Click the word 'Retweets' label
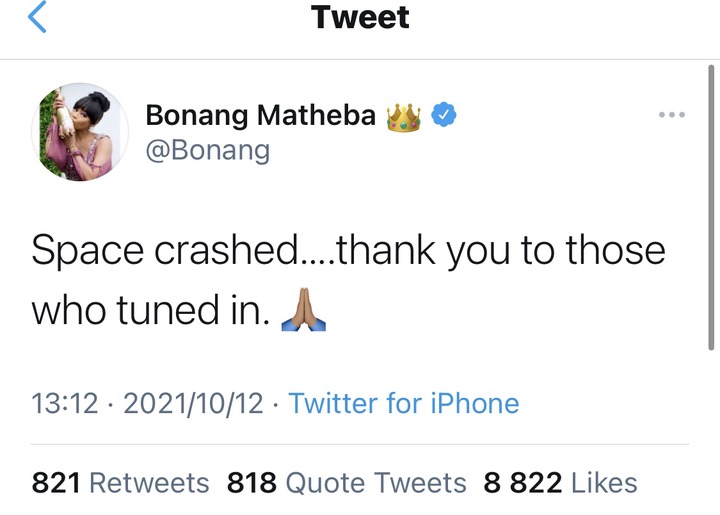The width and height of the screenshot is (720, 515). 149,483
